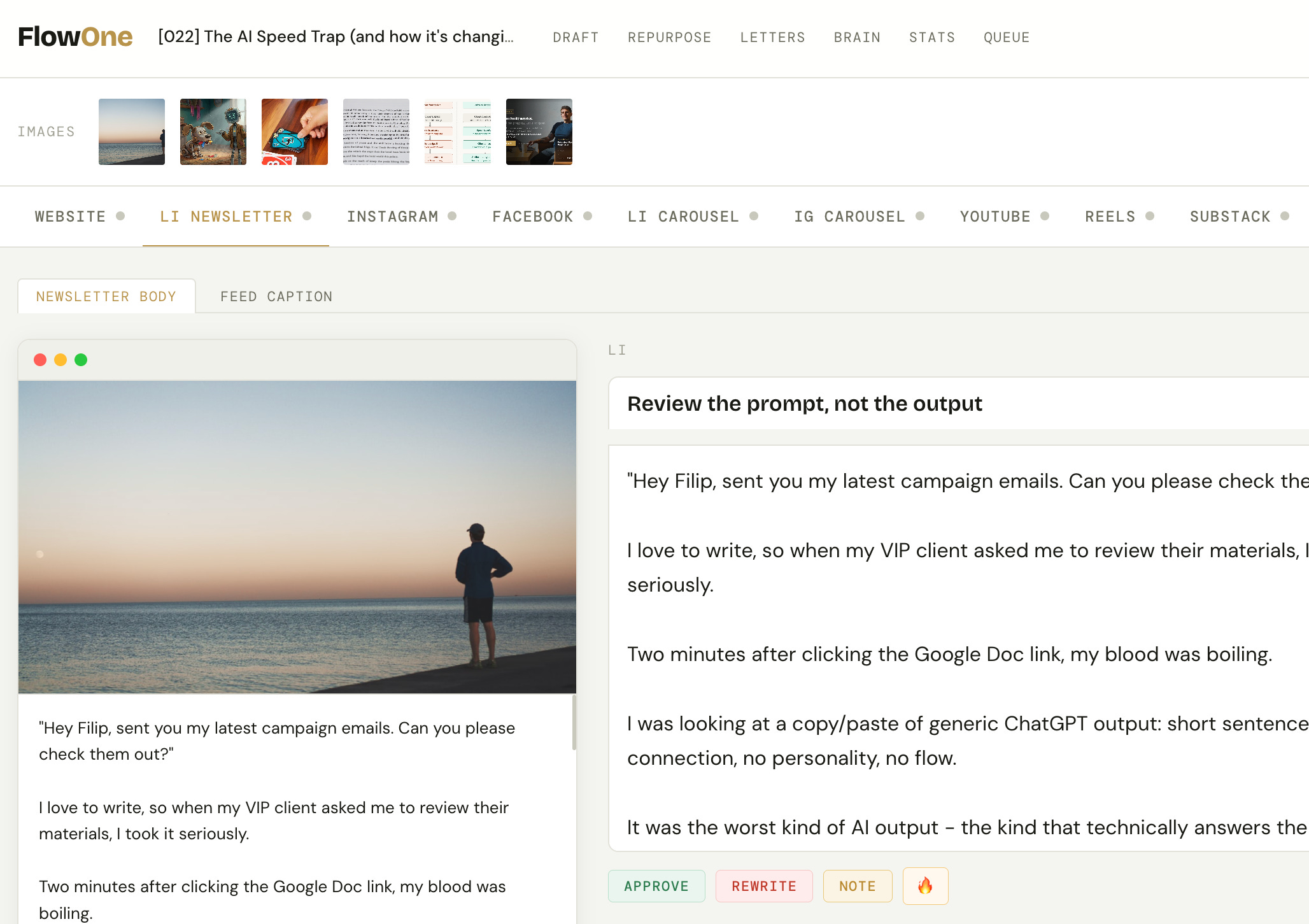Select the robot puppets image thumbnail

coord(213,132)
